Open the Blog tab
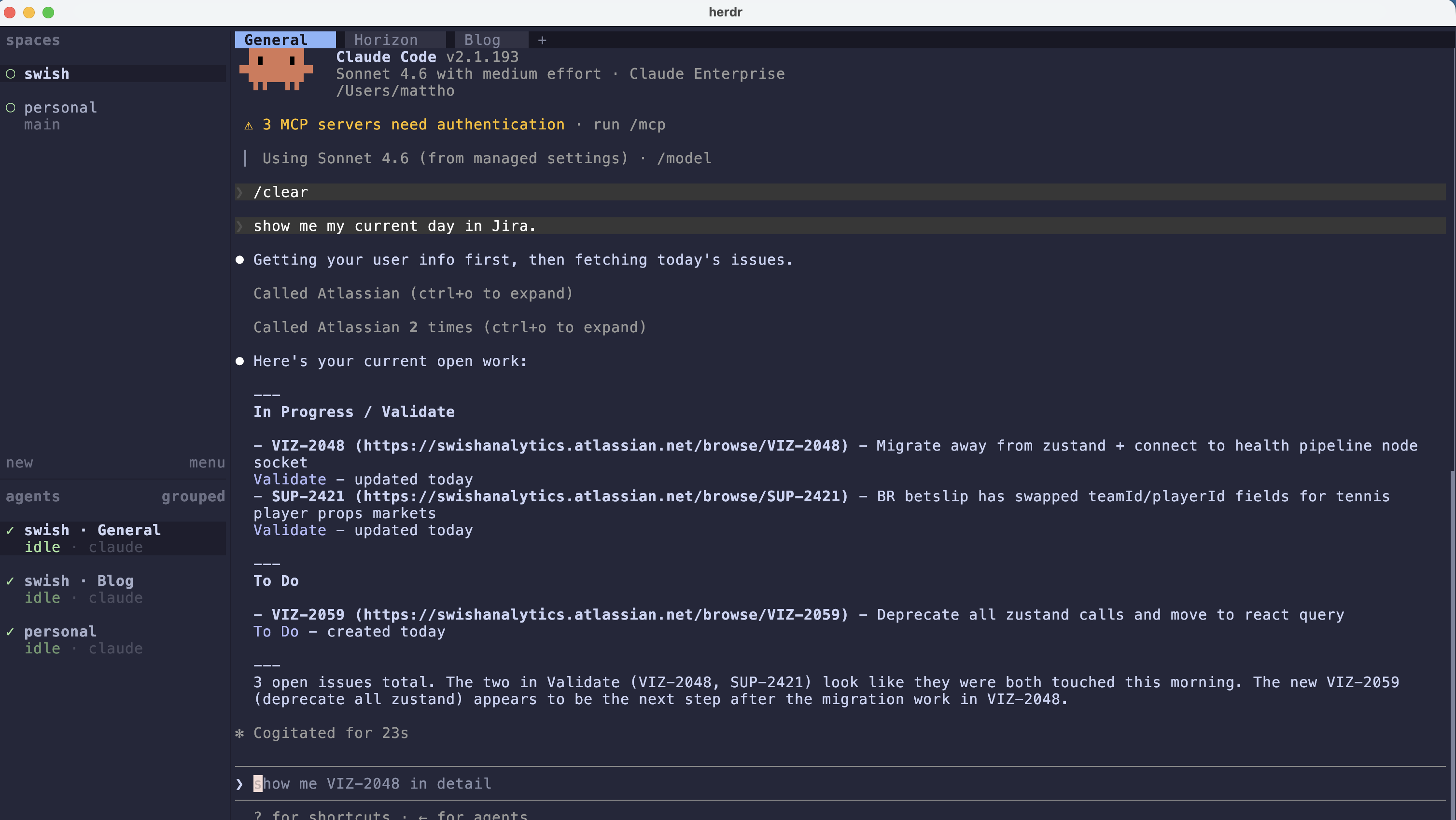 (491, 40)
